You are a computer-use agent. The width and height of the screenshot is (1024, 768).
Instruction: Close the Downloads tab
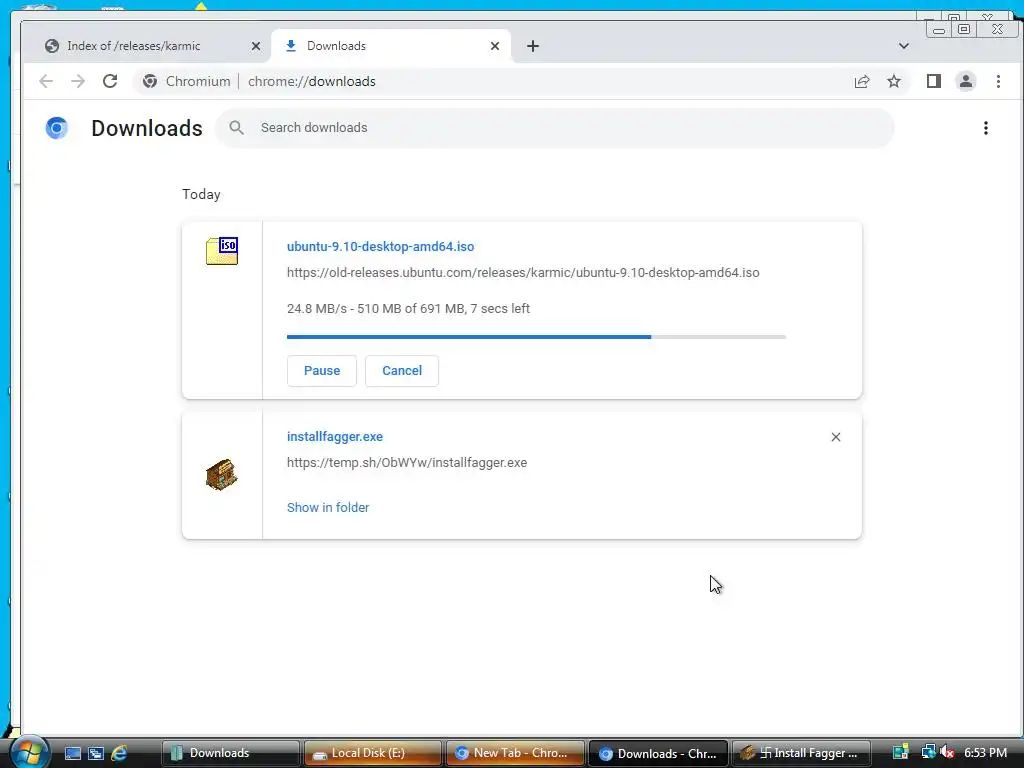(x=494, y=46)
